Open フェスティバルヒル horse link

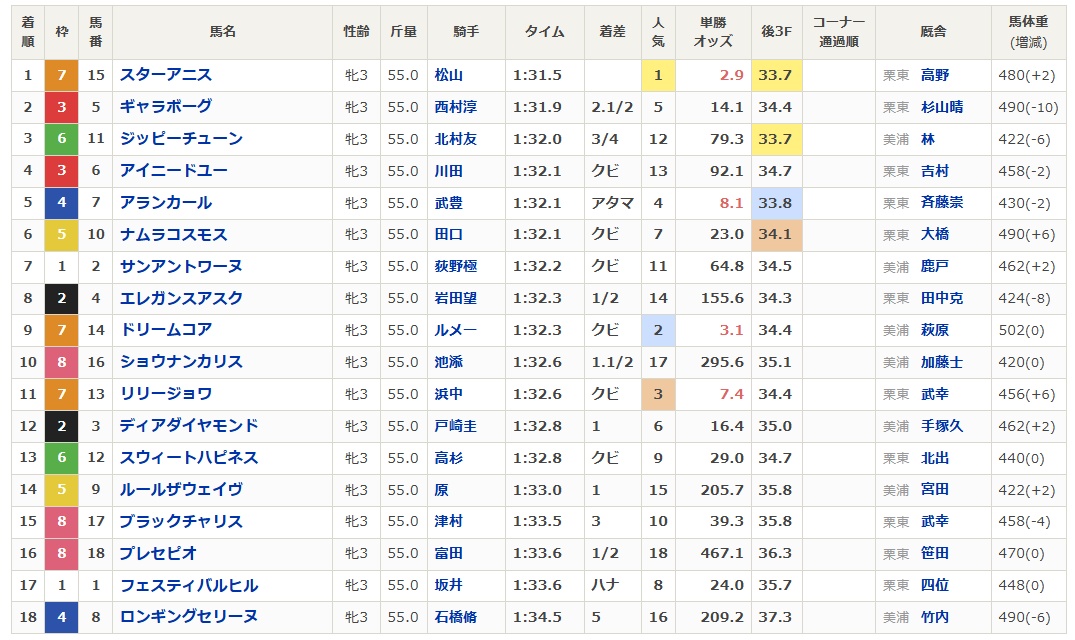[188, 585]
